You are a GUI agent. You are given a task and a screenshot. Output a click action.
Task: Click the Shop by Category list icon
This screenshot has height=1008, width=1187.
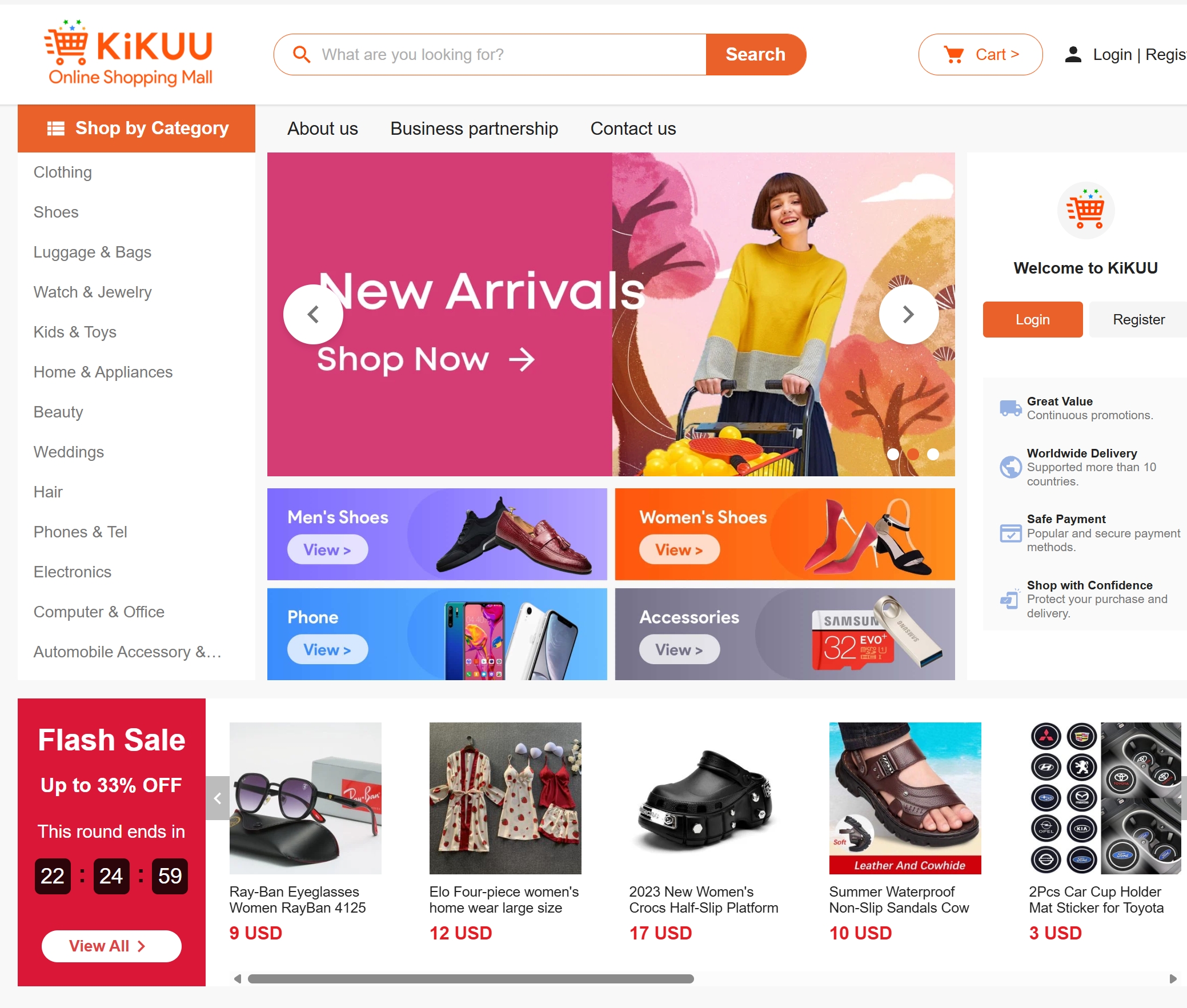pyautogui.click(x=55, y=128)
